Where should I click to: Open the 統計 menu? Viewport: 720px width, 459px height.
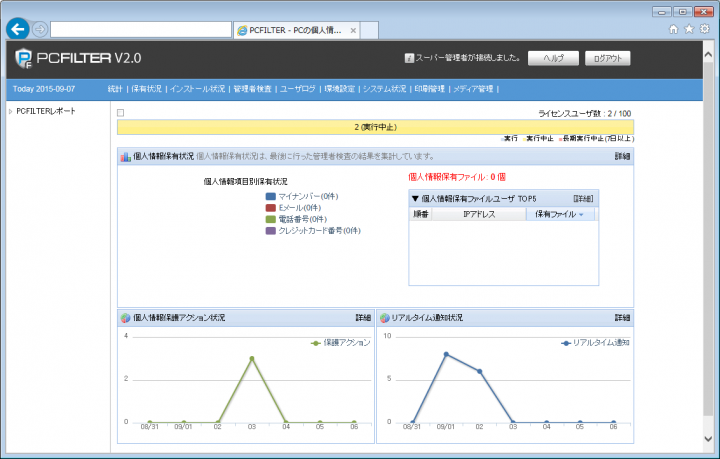(115, 89)
